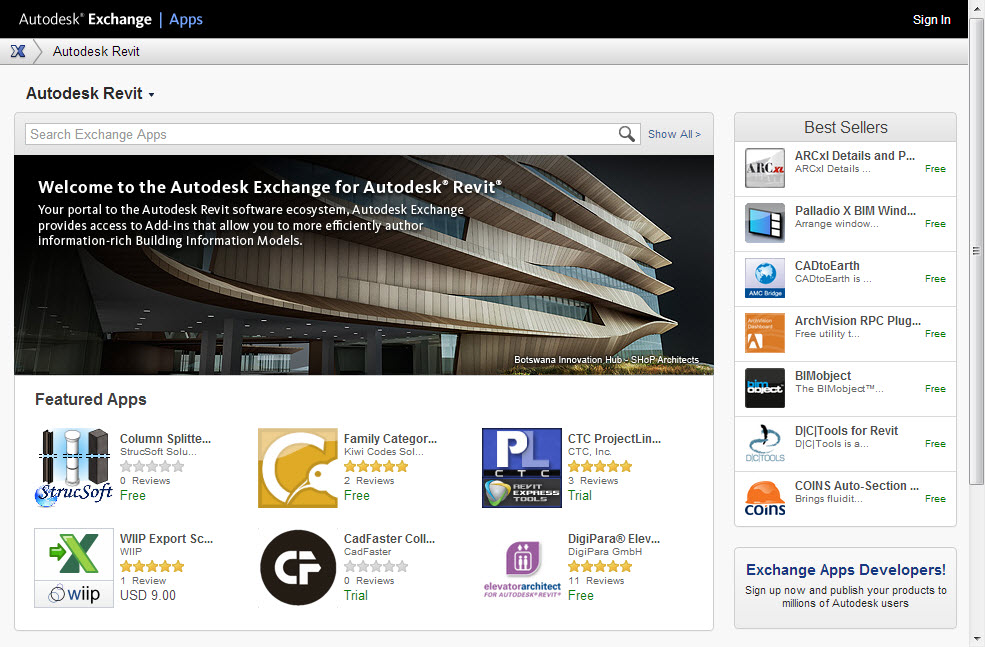Screen dimensions: 985x647
Task: Click the Apps link in header
Action: pos(186,19)
